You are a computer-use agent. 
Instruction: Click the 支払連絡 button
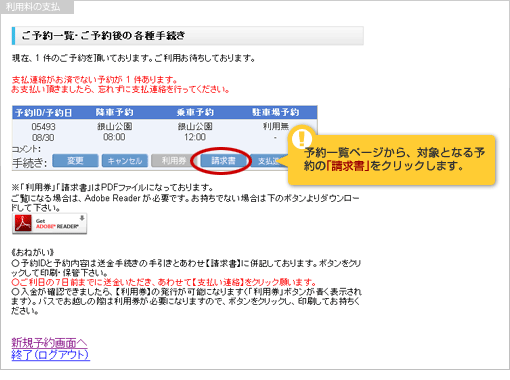(269, 161)
